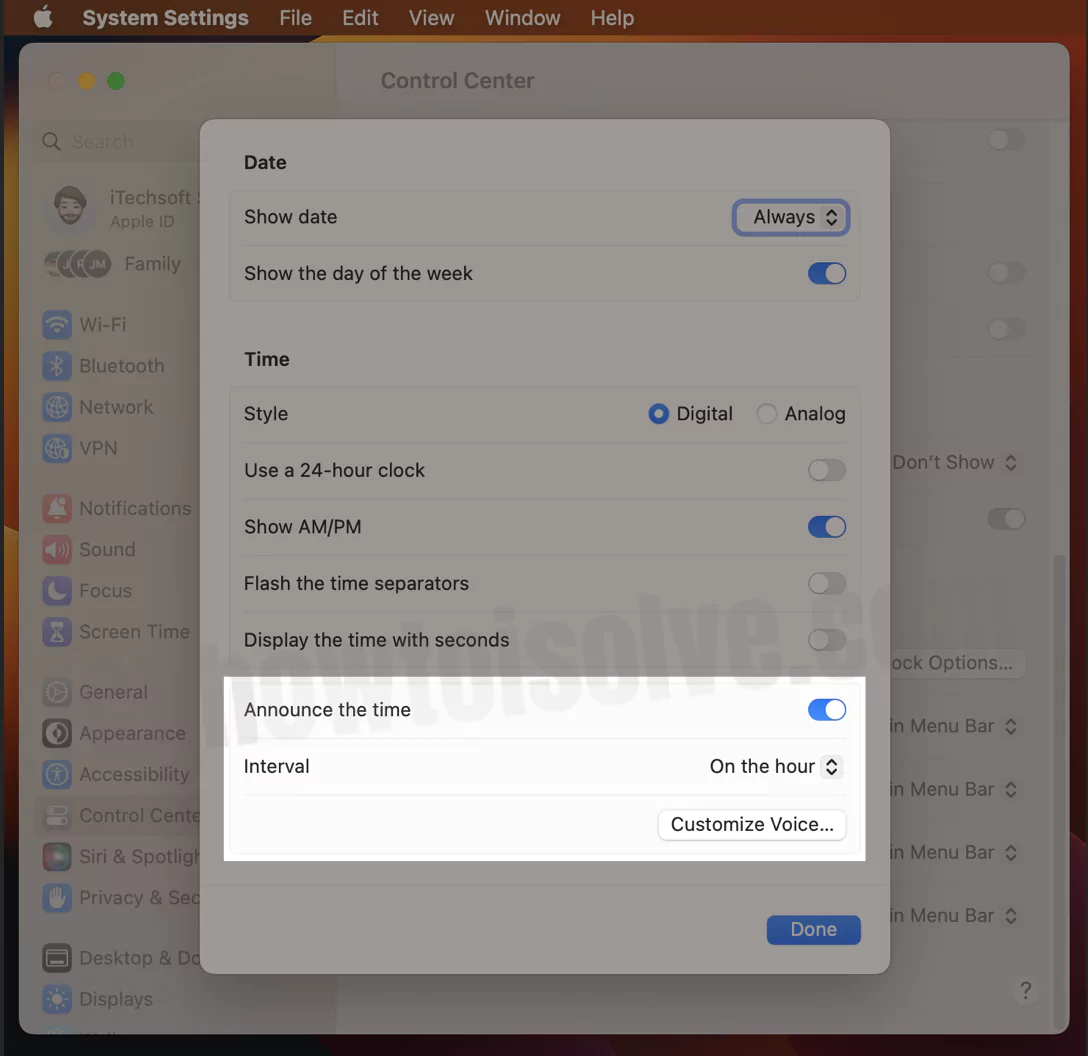Select the Analog clock style

[x=766, y=414]
